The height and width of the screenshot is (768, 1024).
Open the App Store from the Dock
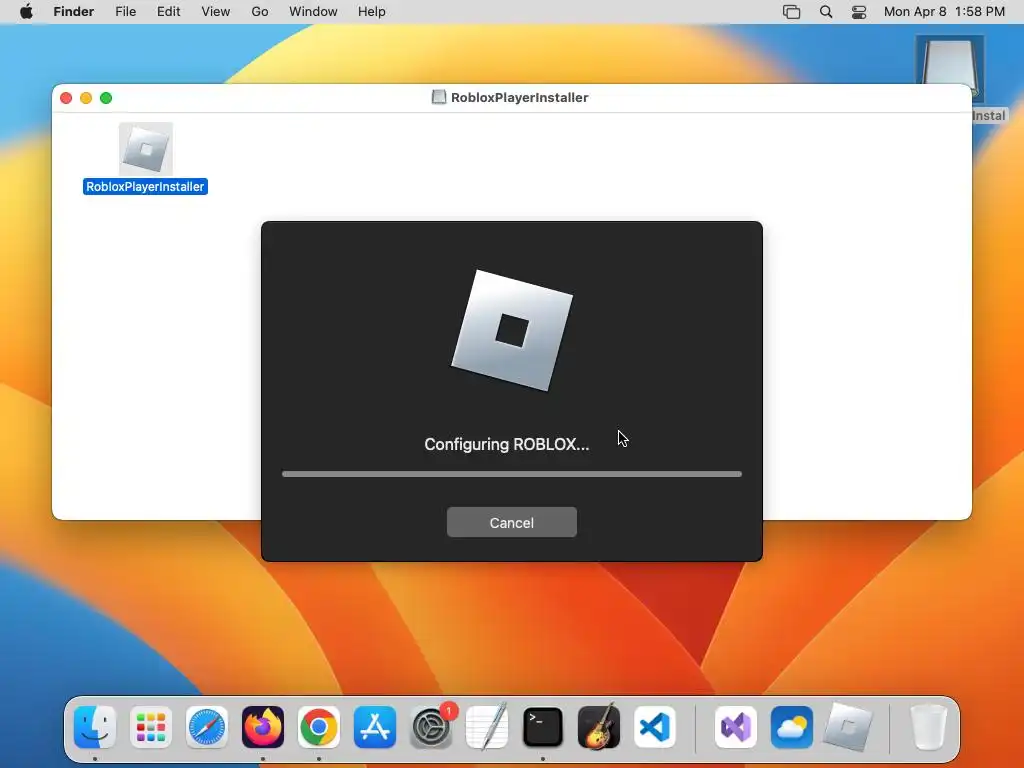tap(375, 727)
